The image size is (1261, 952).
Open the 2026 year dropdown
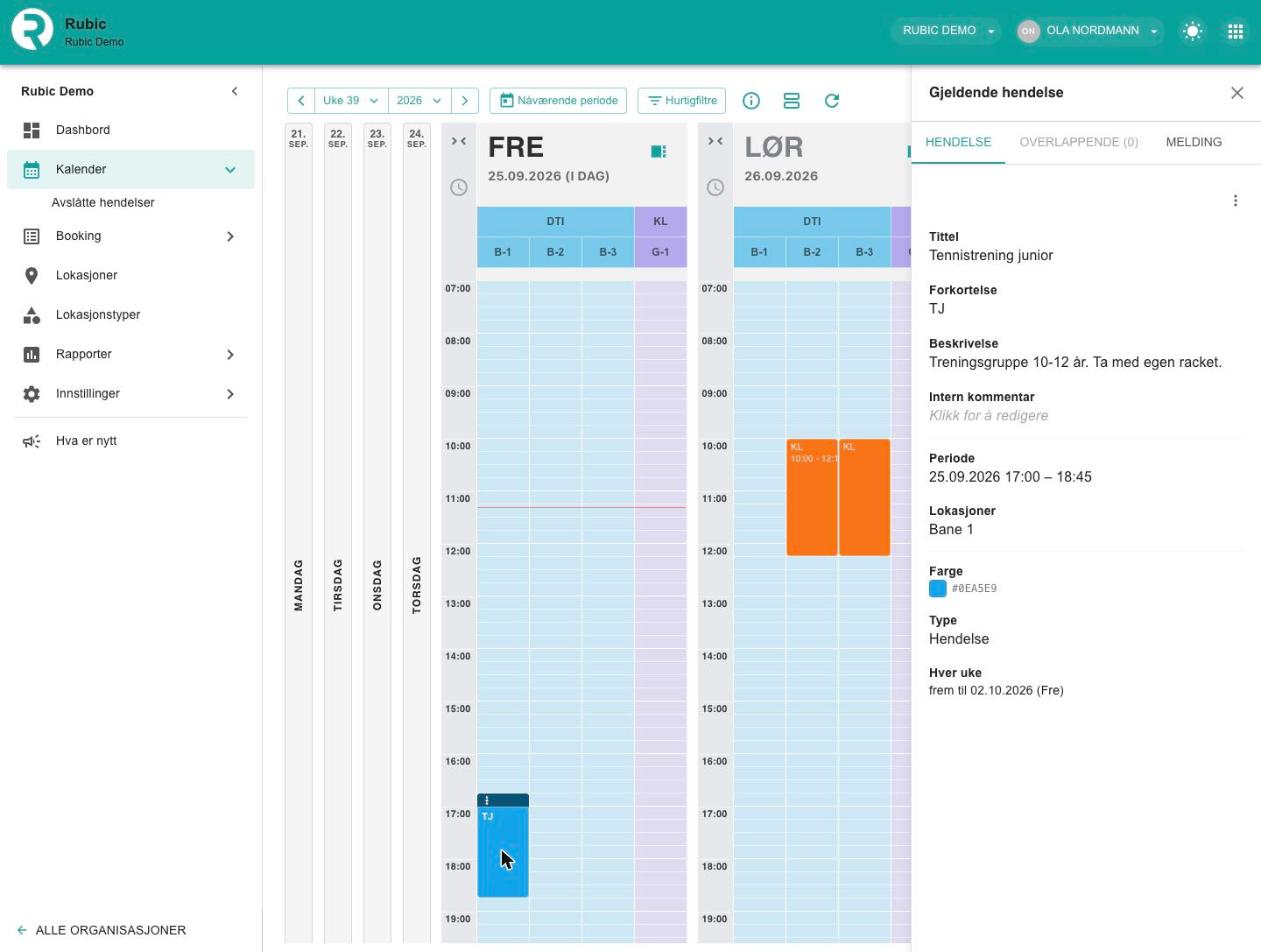(419, 101)
